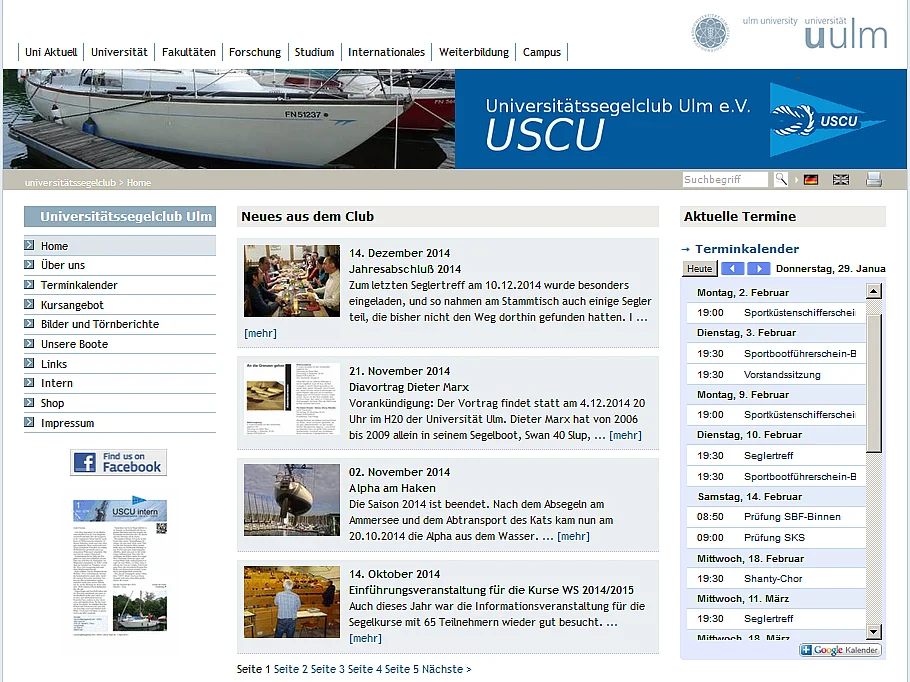The image size is (910, 682).
Task: Go to next calendar period arrow
Action: (759, 268)
